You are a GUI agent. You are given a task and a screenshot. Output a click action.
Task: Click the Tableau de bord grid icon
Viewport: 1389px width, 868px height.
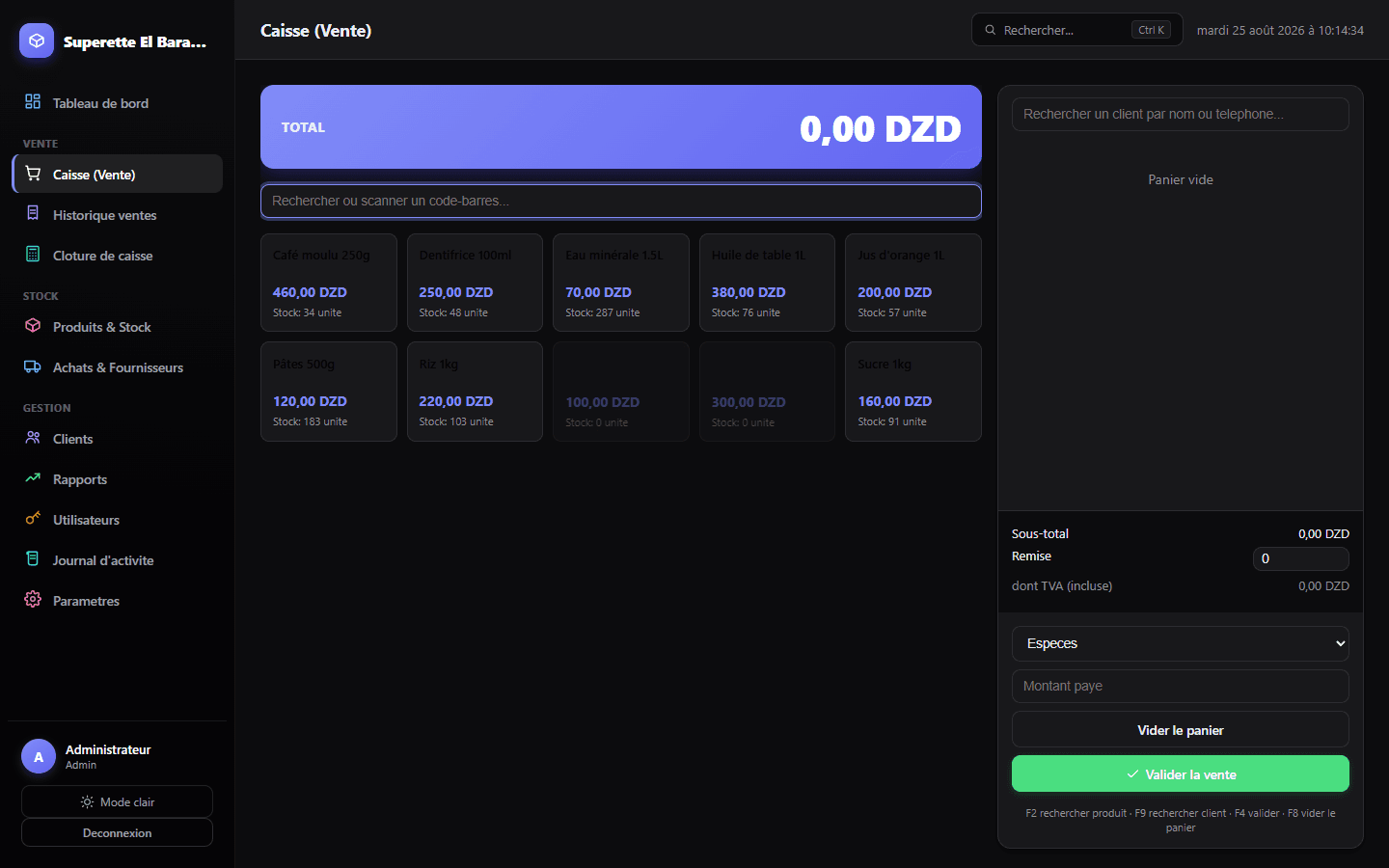[x=33, y=101]
